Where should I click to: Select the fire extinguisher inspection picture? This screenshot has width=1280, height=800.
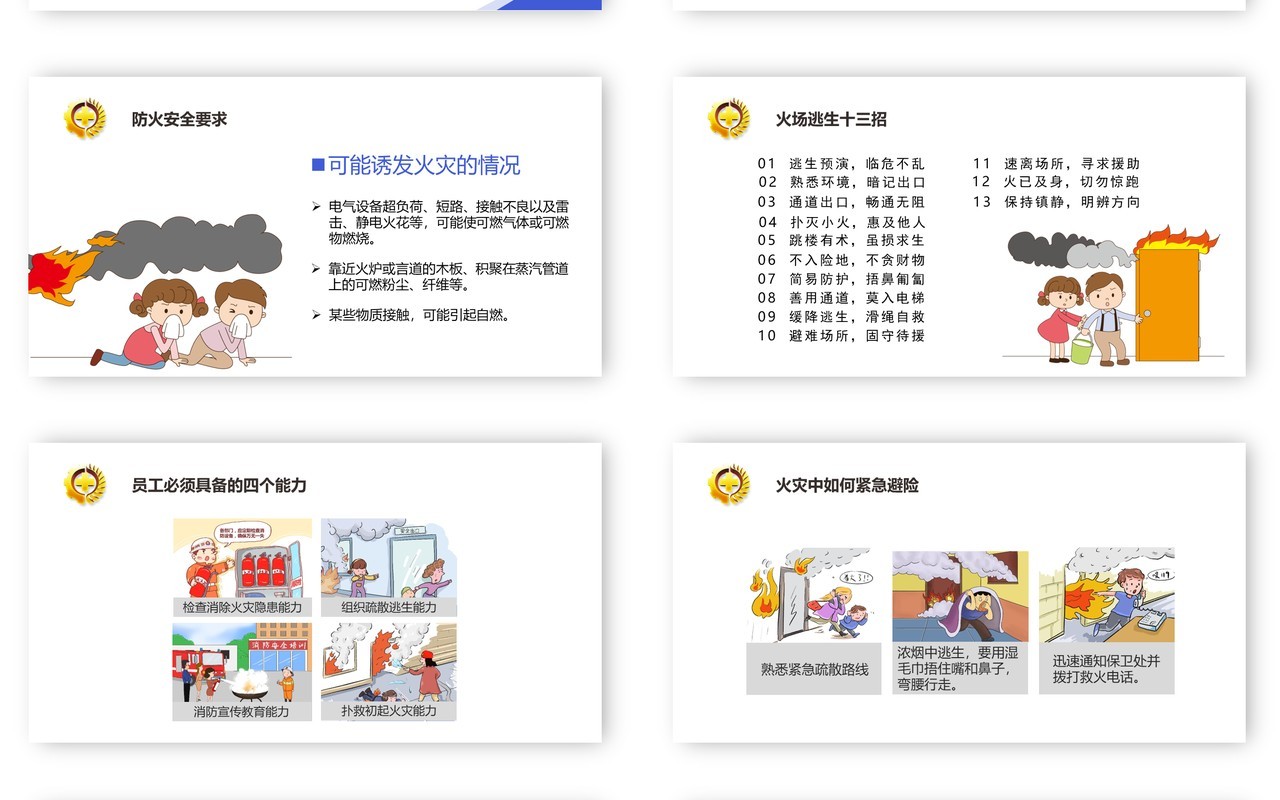pos(242,558)
